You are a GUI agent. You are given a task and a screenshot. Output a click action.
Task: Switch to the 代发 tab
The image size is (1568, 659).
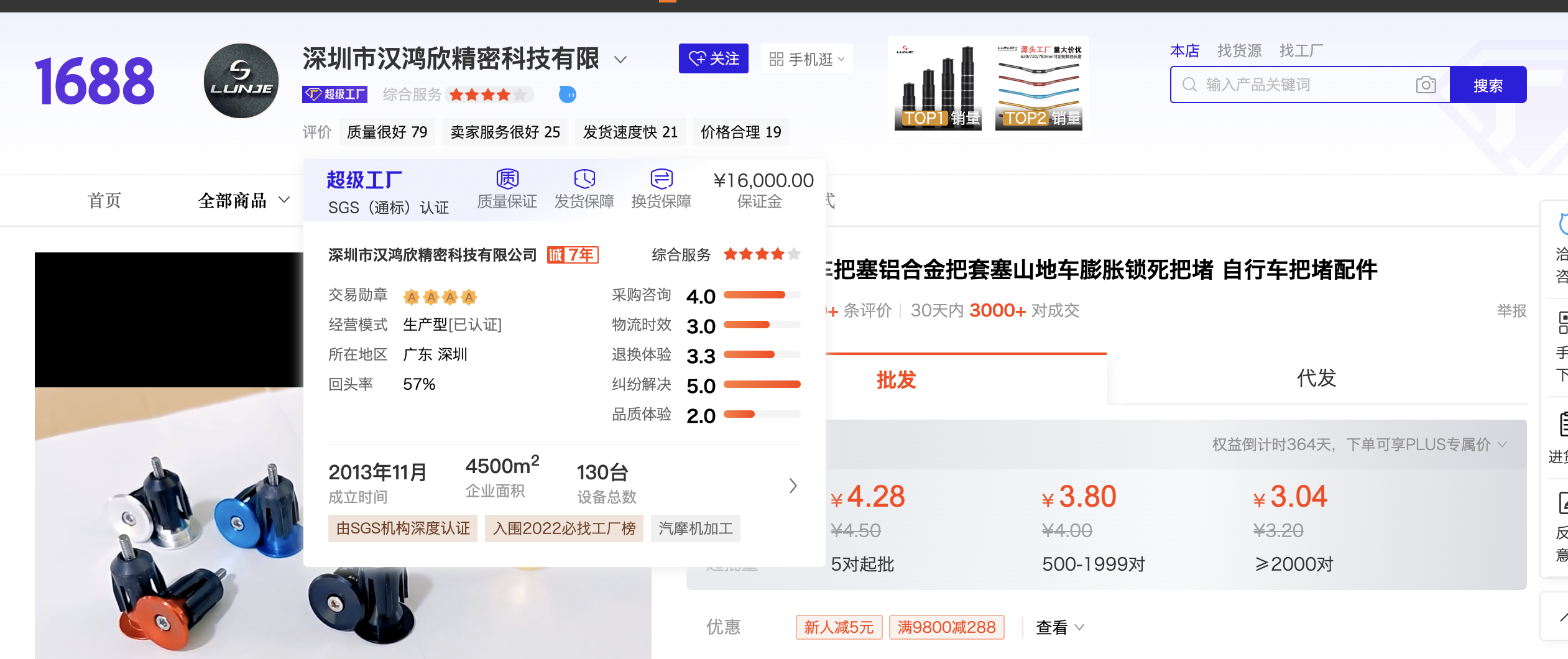click(1316, 378)
